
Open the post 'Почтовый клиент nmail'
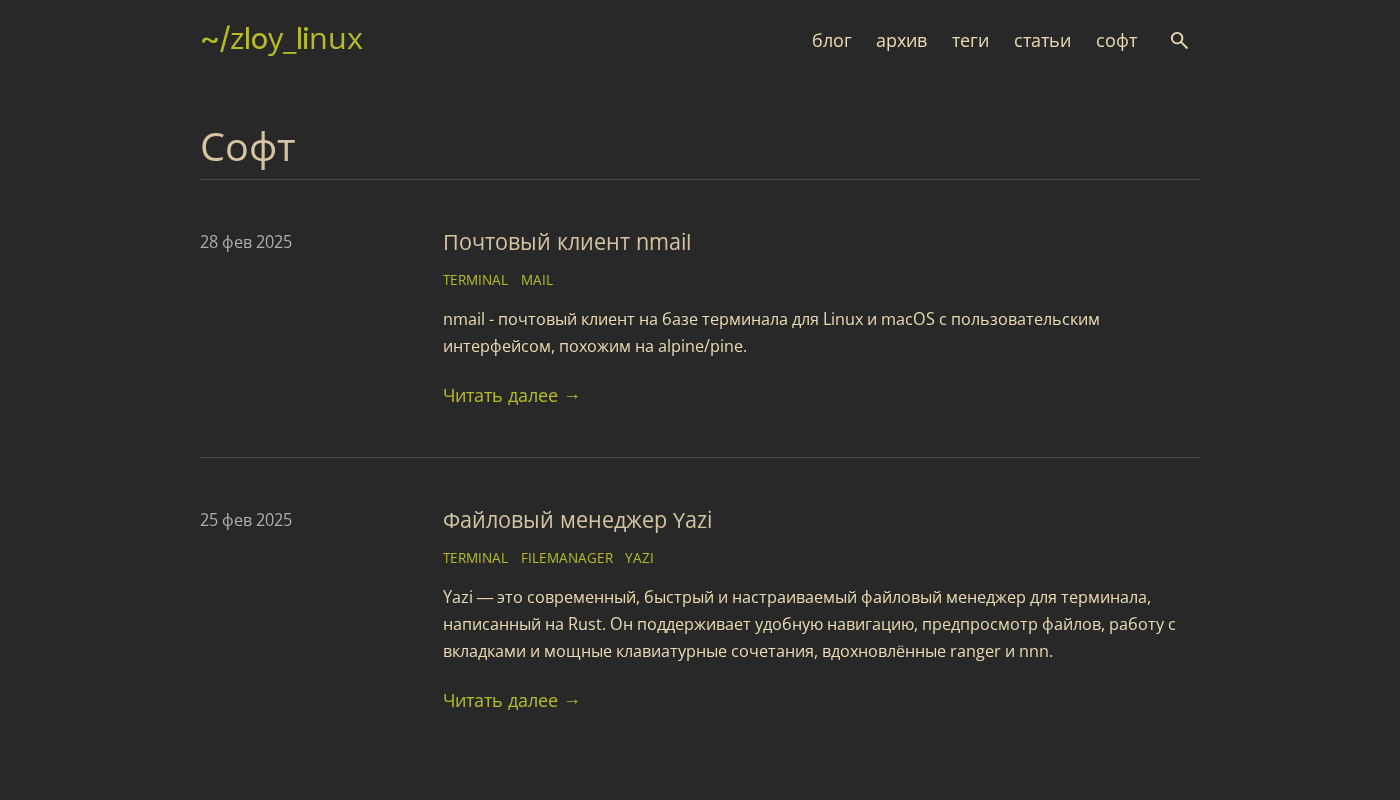click(566, 242)
